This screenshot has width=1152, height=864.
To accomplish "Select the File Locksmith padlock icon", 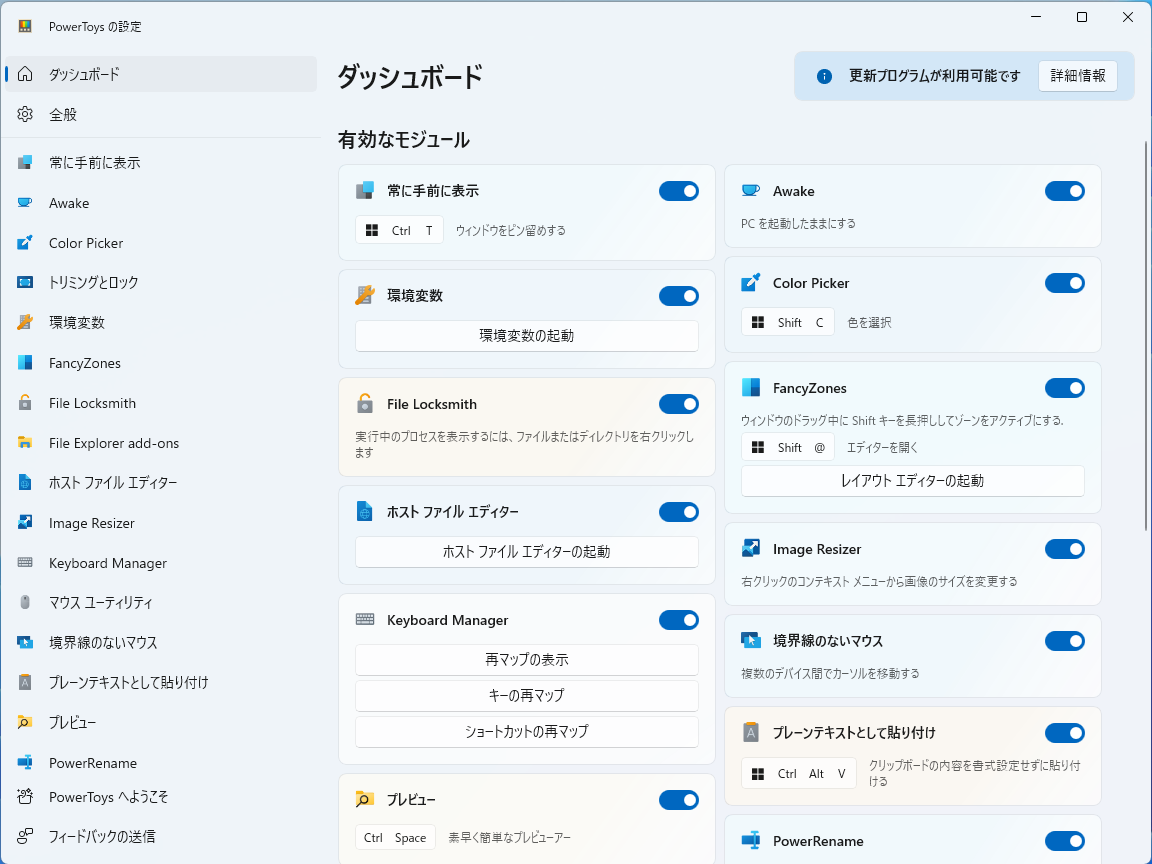I will (24, 403).
